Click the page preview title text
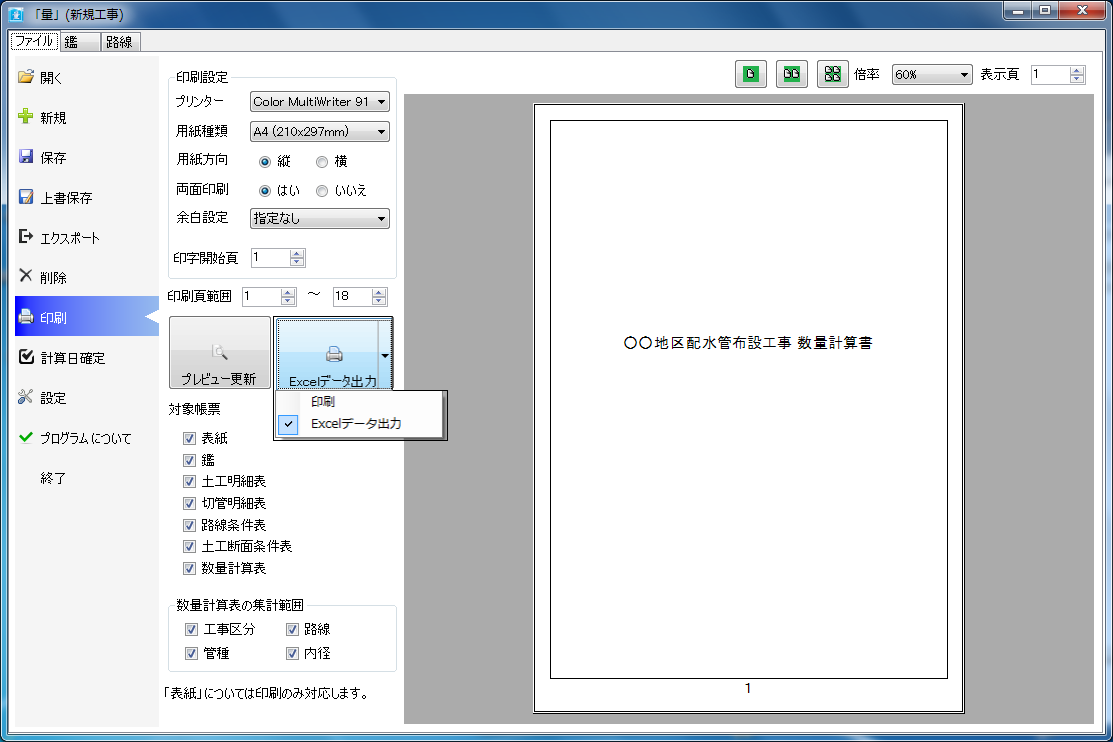 [x=748, y=343]
